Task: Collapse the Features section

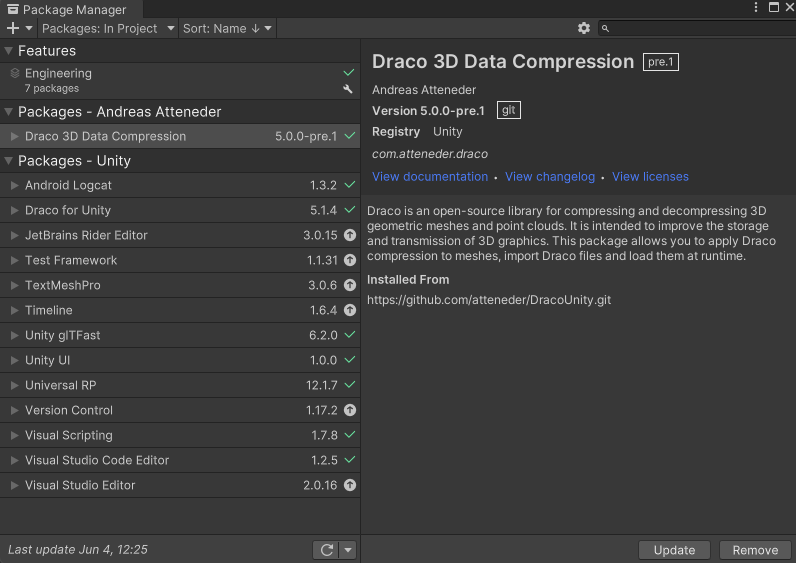Action: coord(9,51)
